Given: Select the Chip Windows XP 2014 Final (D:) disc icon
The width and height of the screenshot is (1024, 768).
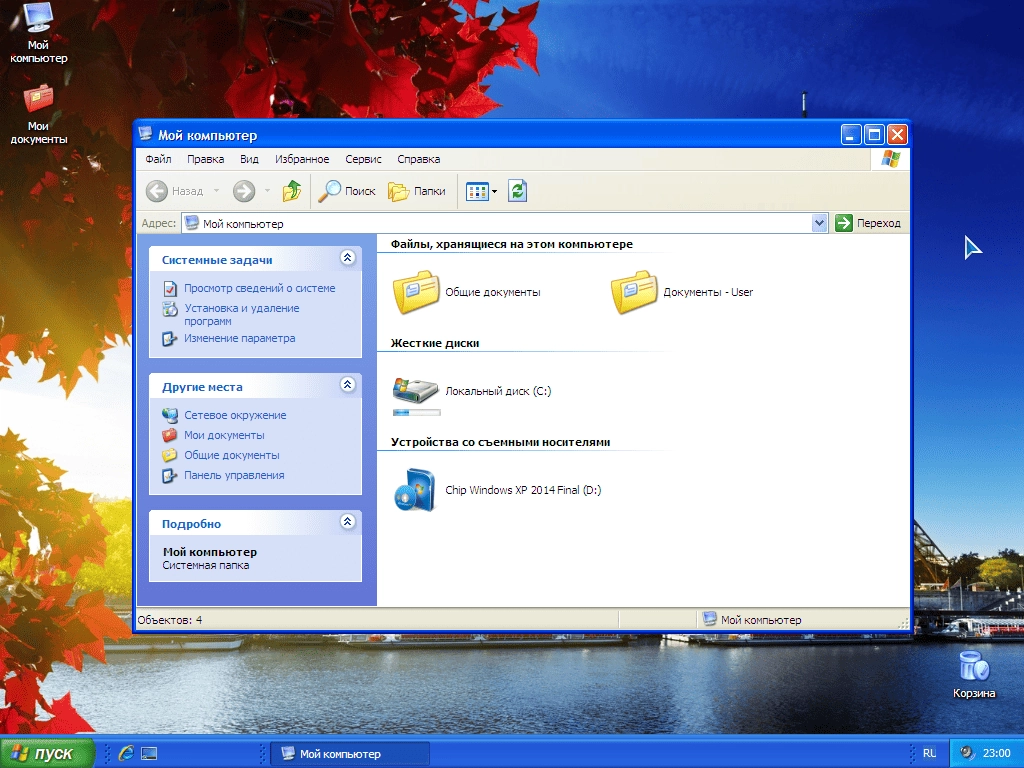Looking at the screenshot, I should [415, 490].
